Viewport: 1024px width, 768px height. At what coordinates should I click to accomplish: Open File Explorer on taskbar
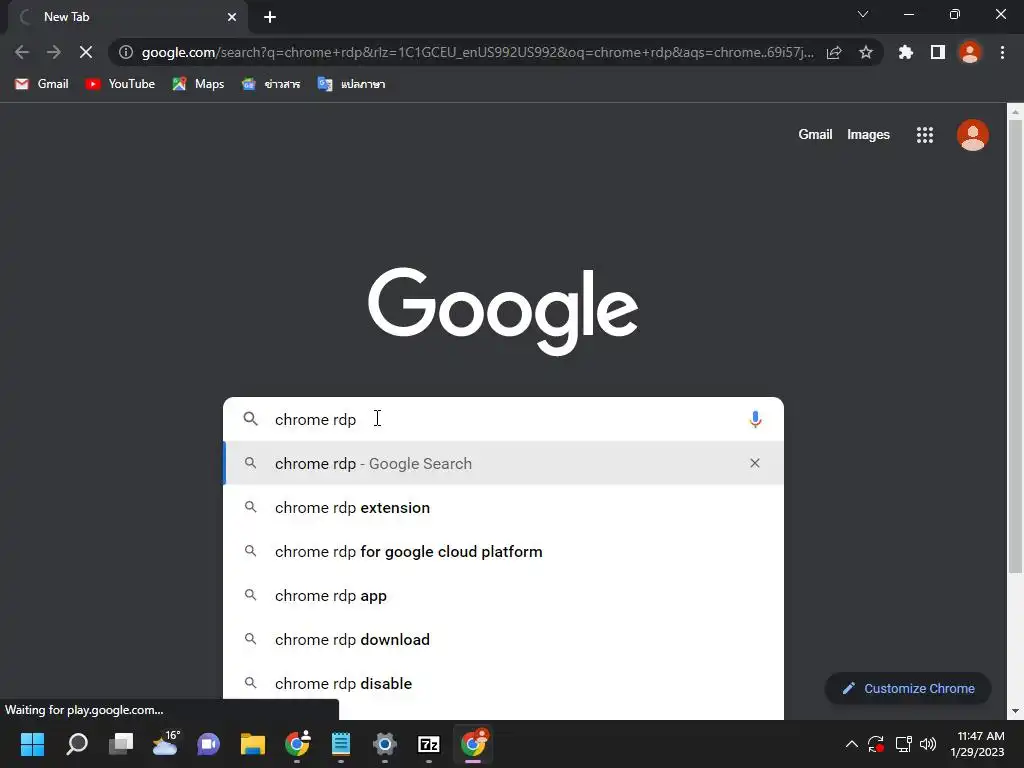pos(253,744)
